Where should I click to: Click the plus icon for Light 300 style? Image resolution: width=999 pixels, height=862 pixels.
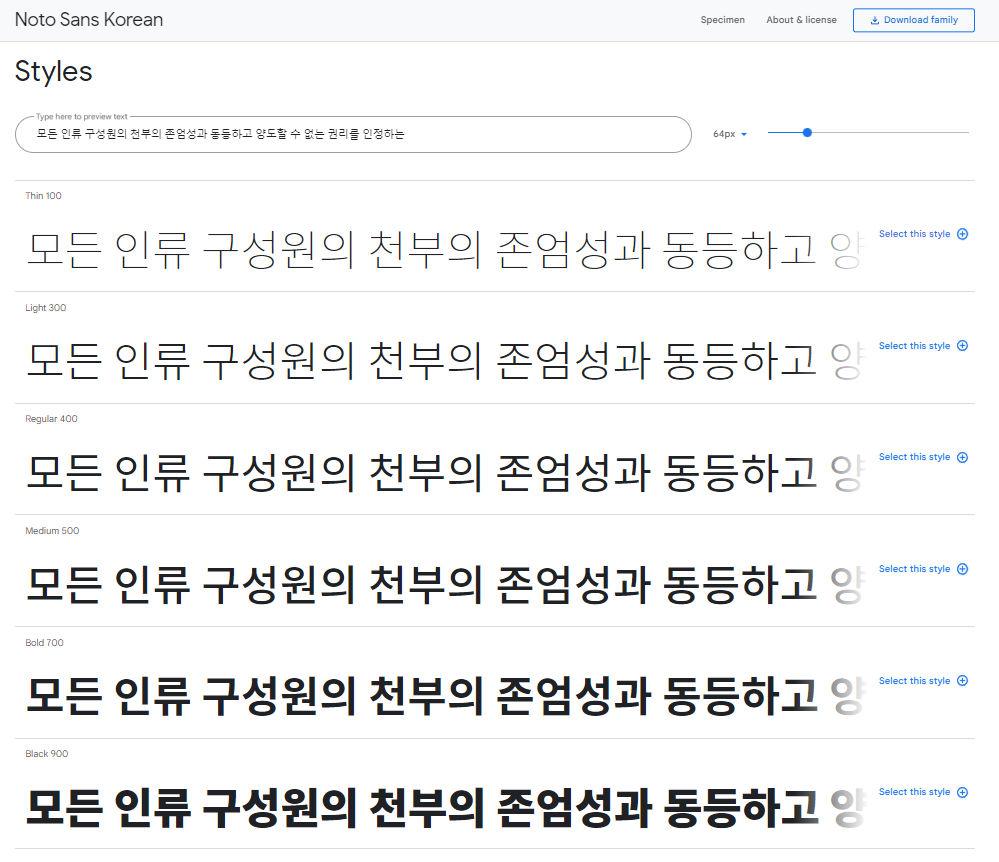click(962, 345)
